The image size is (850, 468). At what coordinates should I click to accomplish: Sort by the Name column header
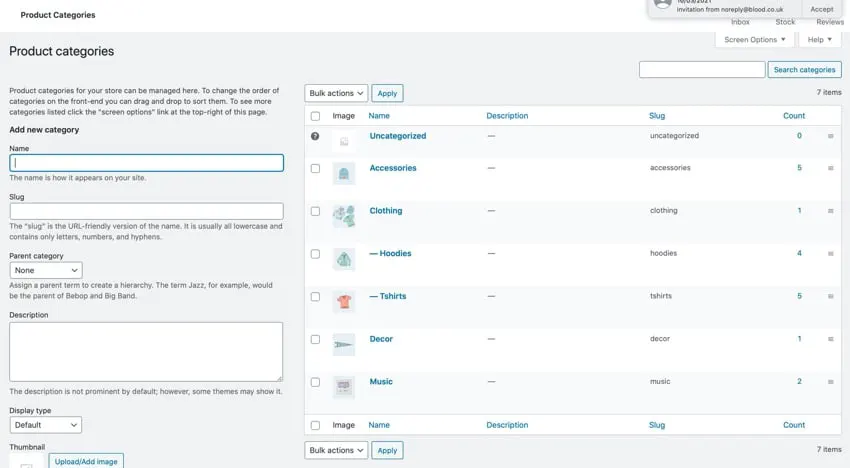point(379,116)
